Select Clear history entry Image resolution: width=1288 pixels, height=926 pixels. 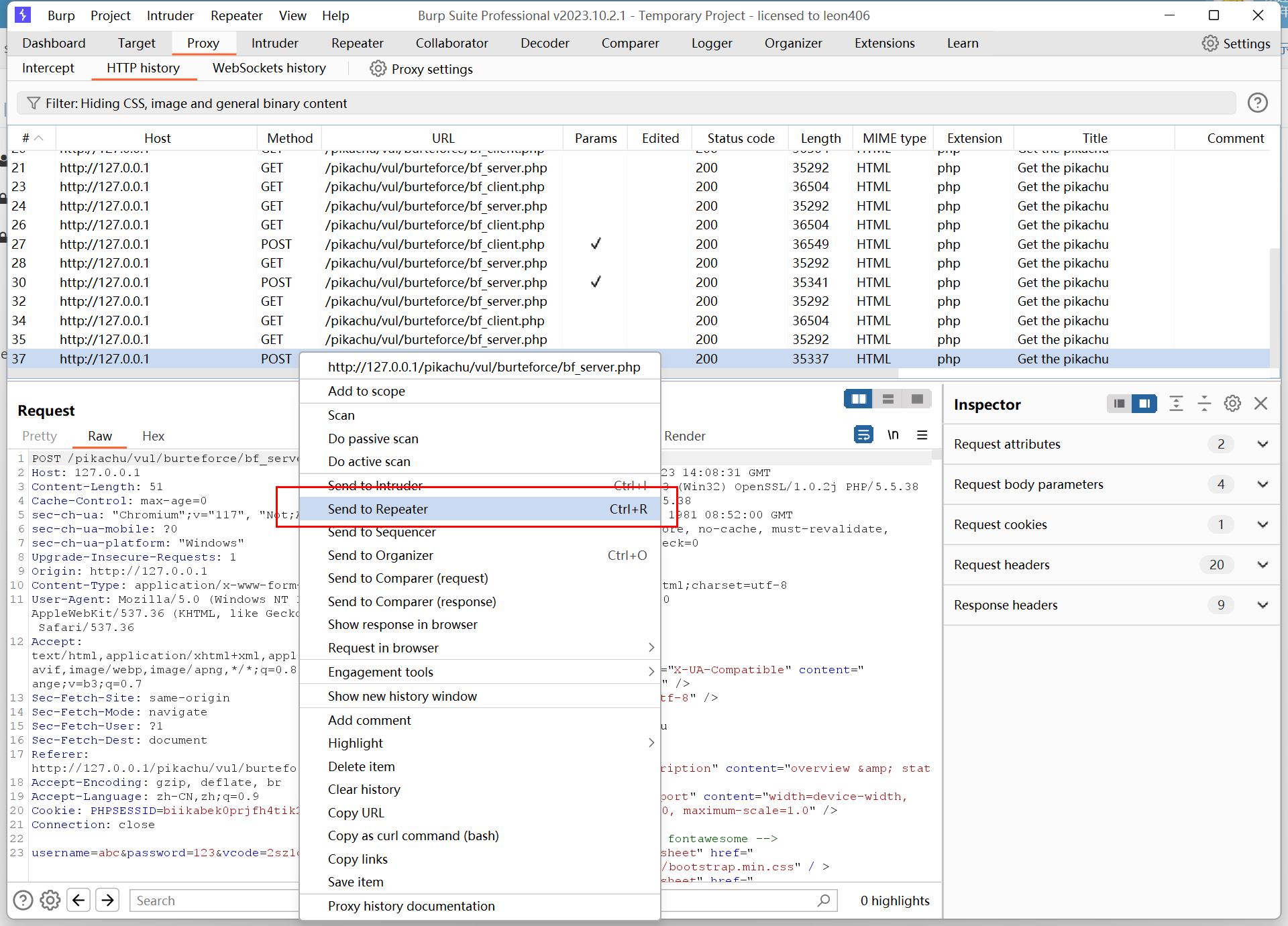click(480, 789)
